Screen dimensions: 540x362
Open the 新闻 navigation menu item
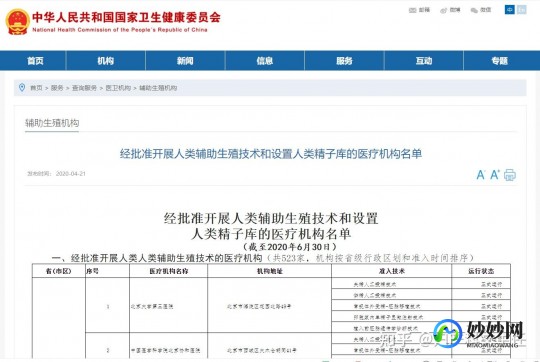click(185, 61)
